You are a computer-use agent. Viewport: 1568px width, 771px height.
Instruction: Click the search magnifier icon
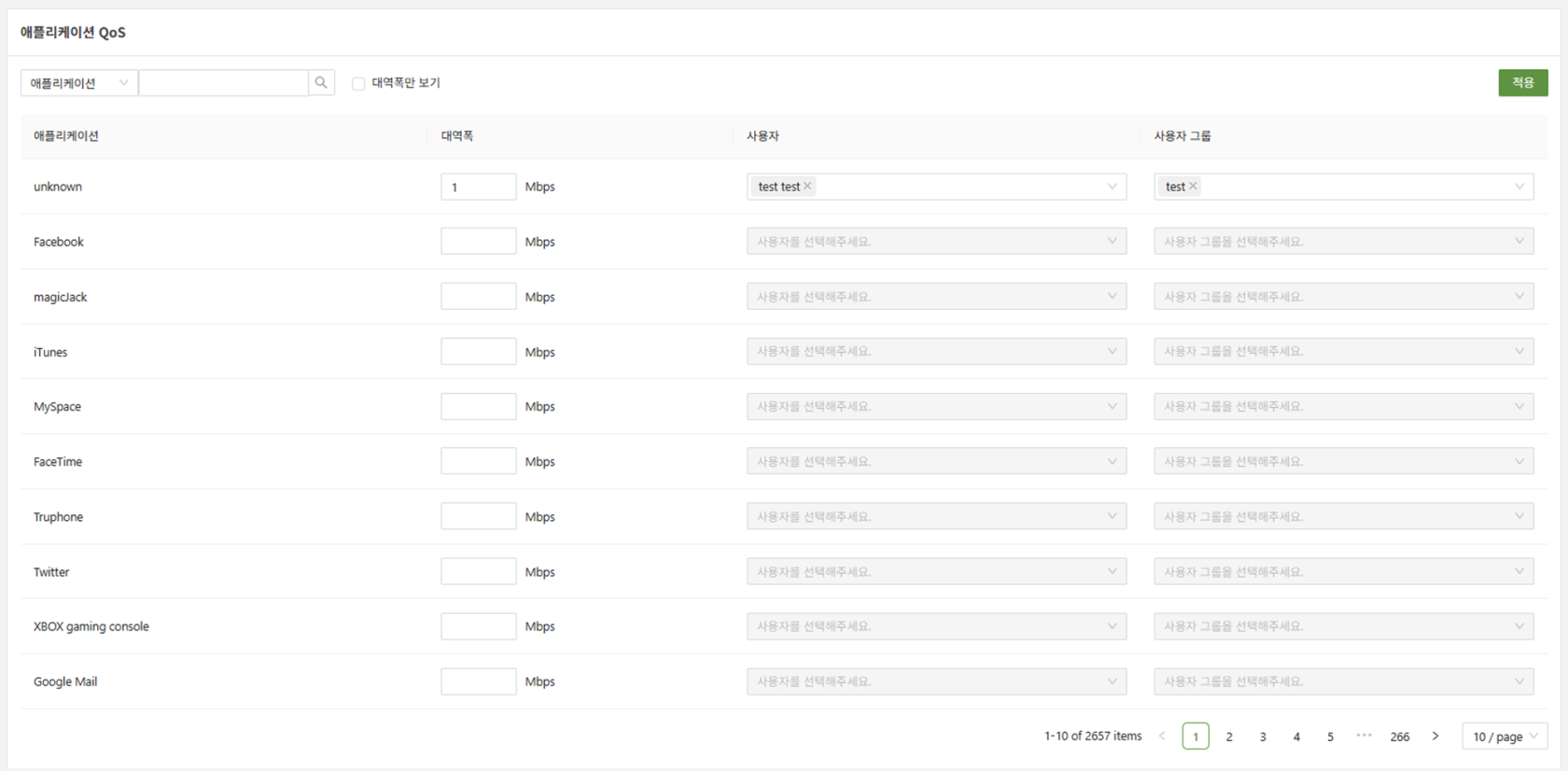click(321, 83)
